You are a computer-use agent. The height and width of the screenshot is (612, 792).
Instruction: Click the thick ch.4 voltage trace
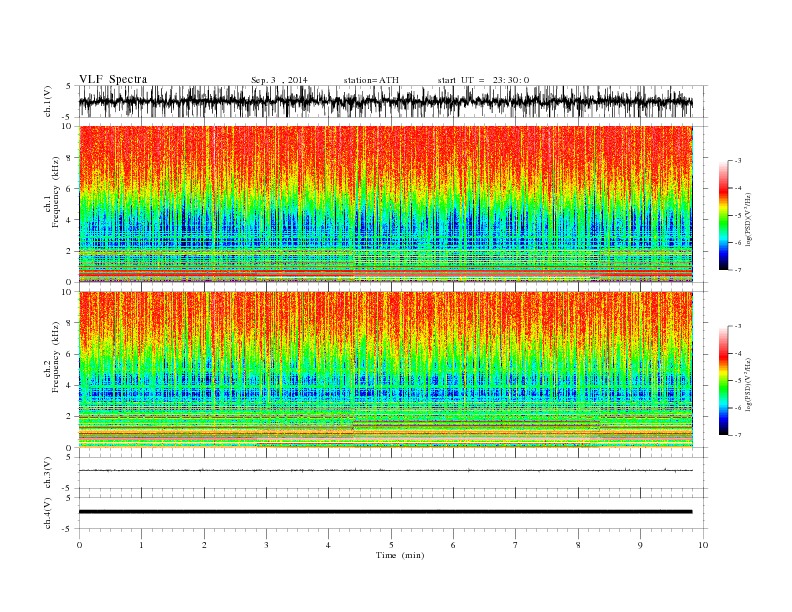pos(385,512)
